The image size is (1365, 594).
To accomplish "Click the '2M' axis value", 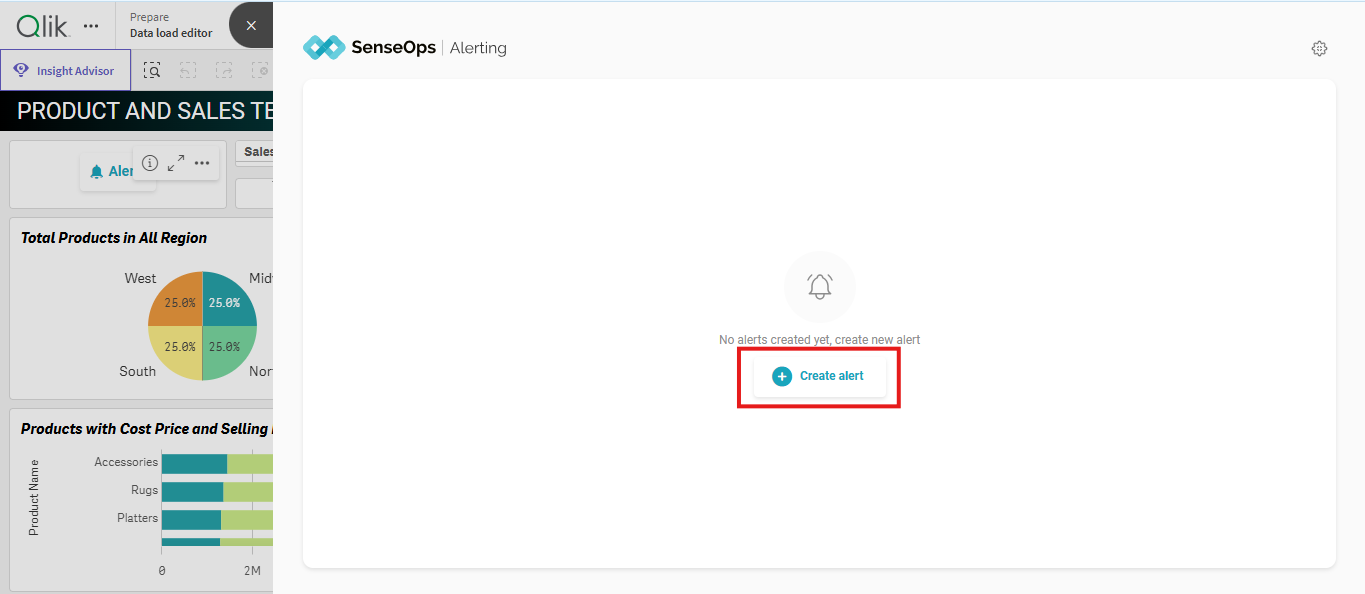I will [x=252, y=570].
